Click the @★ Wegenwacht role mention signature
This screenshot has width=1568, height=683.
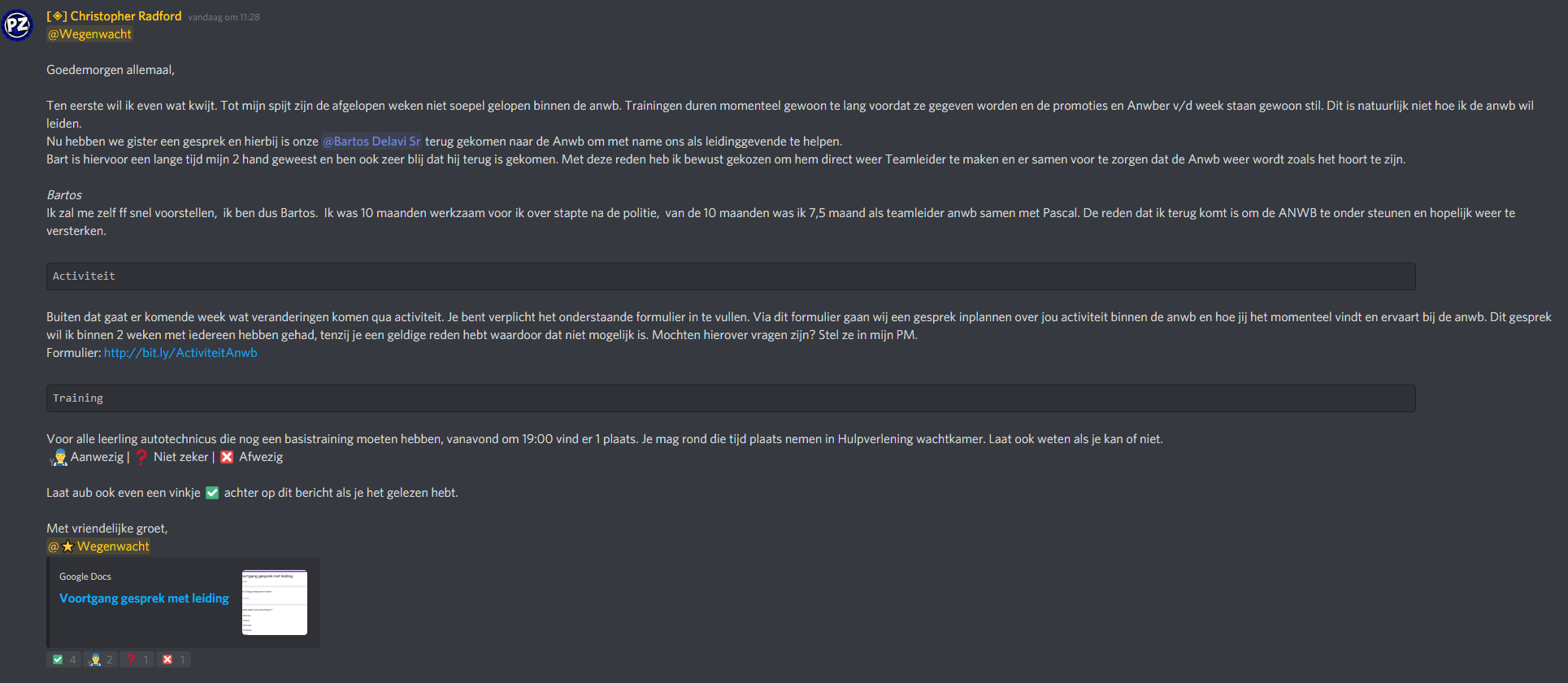[x=98, y=546]
